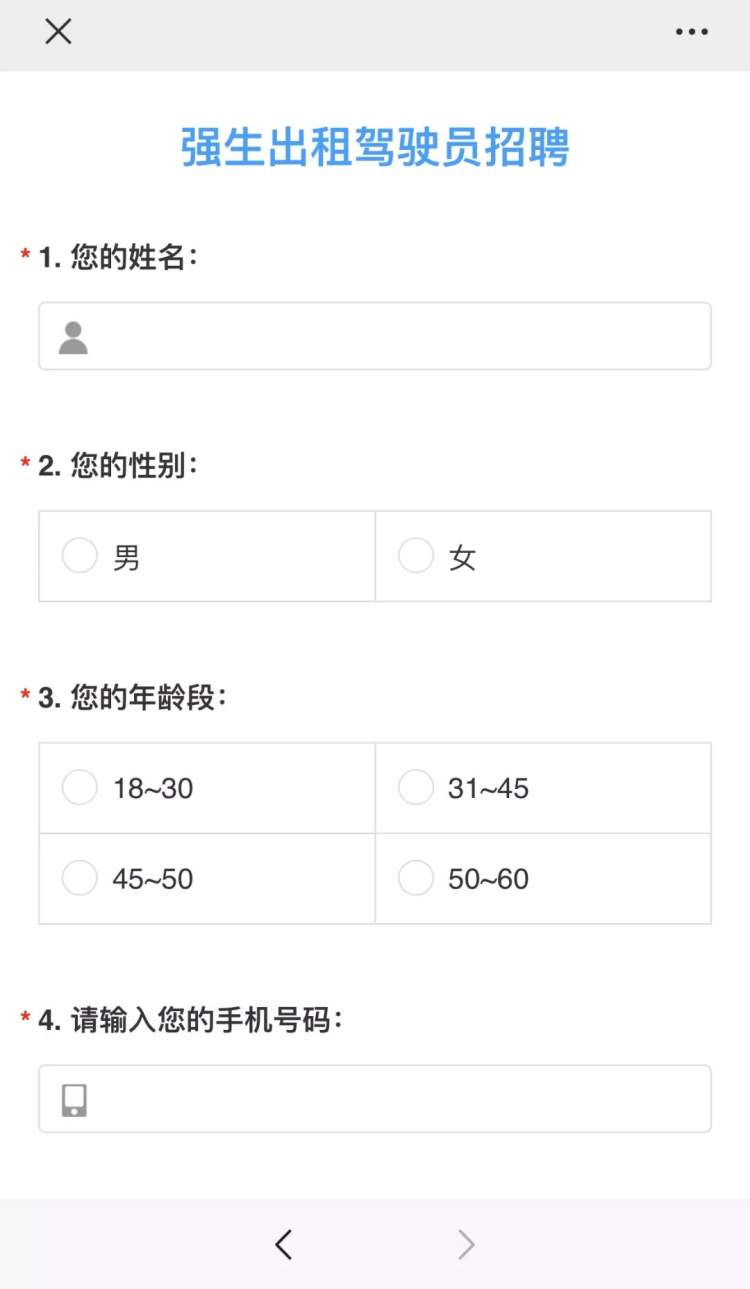Tap the X close icon at top left
750x1289 pixels.
pos(58,31)
